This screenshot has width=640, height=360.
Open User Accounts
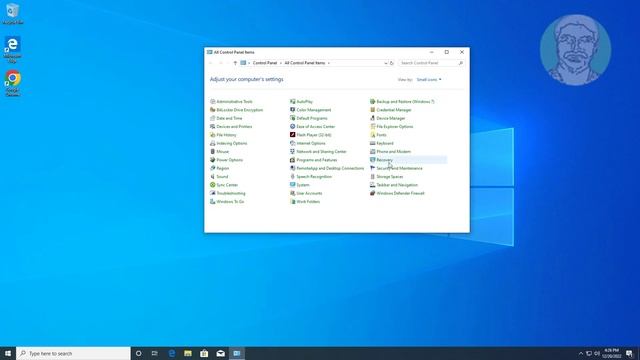(306, 193)
